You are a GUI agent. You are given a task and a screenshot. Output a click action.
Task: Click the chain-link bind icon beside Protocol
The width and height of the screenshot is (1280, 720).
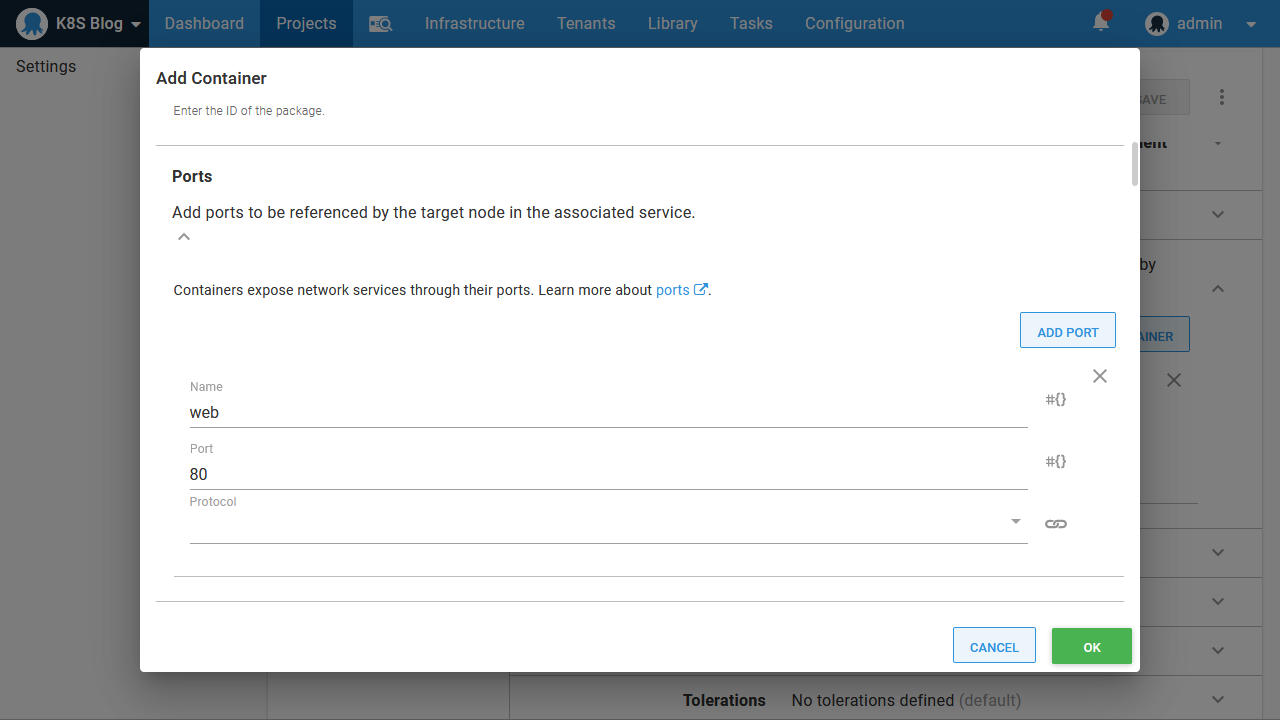click(x=1056, y=524)
